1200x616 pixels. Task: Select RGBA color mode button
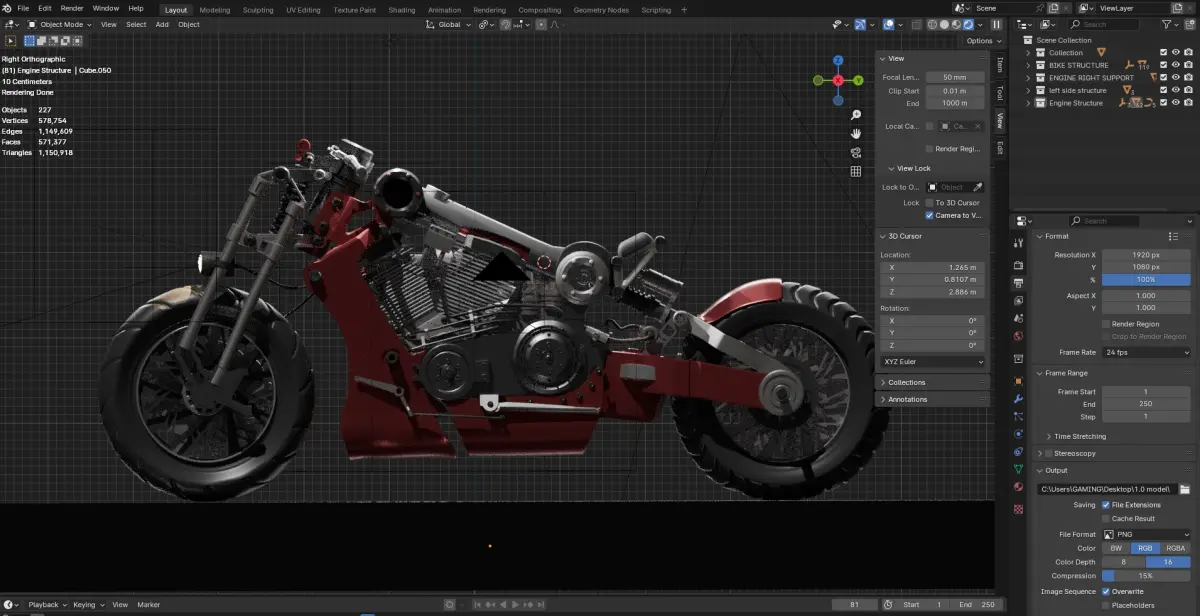(1175, 548)
